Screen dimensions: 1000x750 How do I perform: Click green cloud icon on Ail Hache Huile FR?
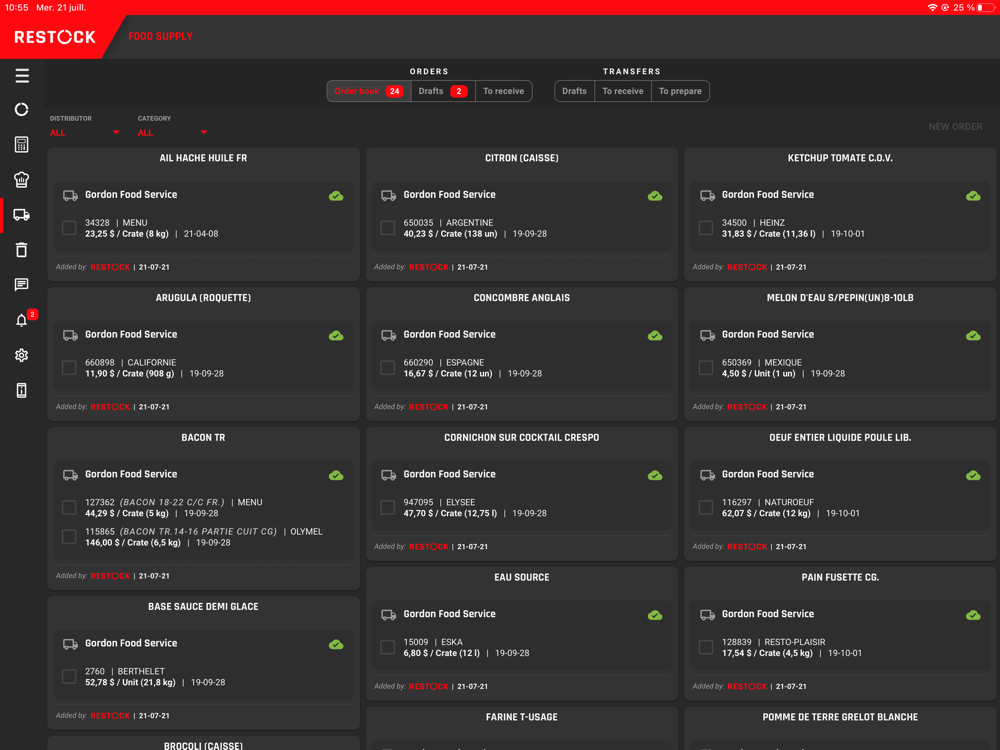click(336, 196)
